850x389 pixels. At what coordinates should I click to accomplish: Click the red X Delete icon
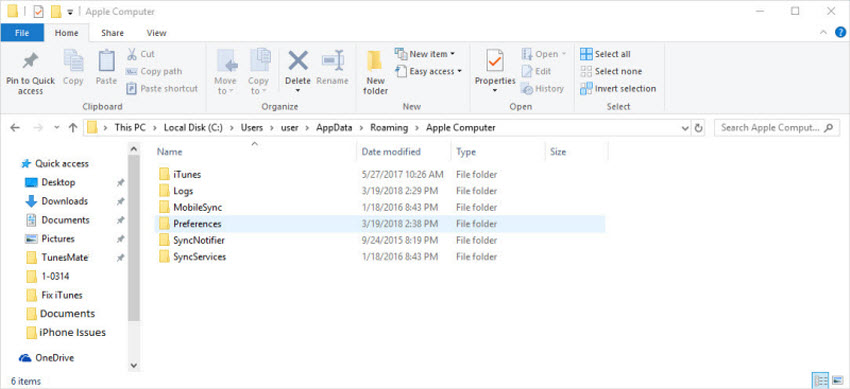tap(298, 61)
